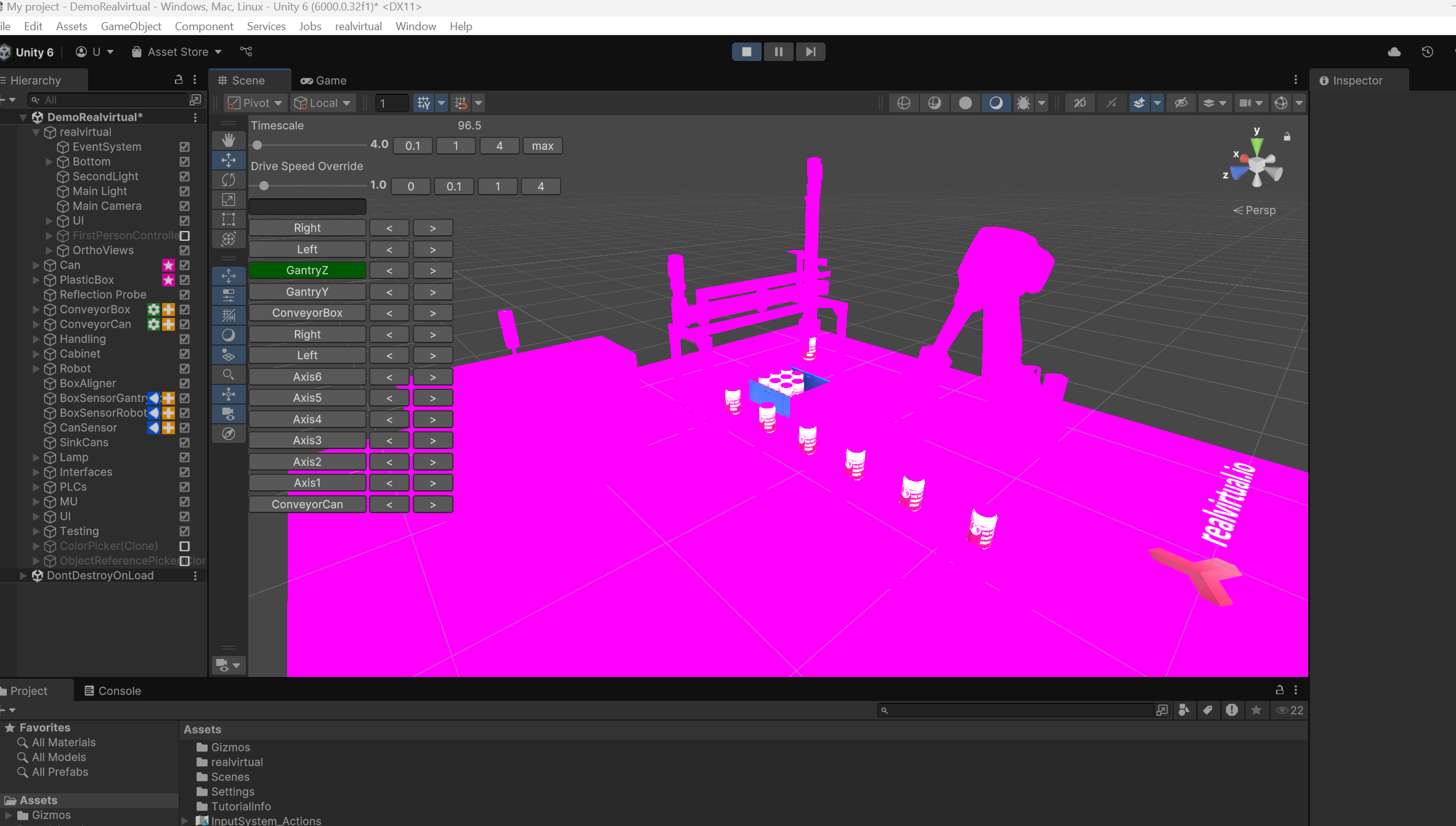This screenshot has height=826, width=1456.
Task: Expand DontDestroyOnLoad scene
Action: tap(23, 575)
